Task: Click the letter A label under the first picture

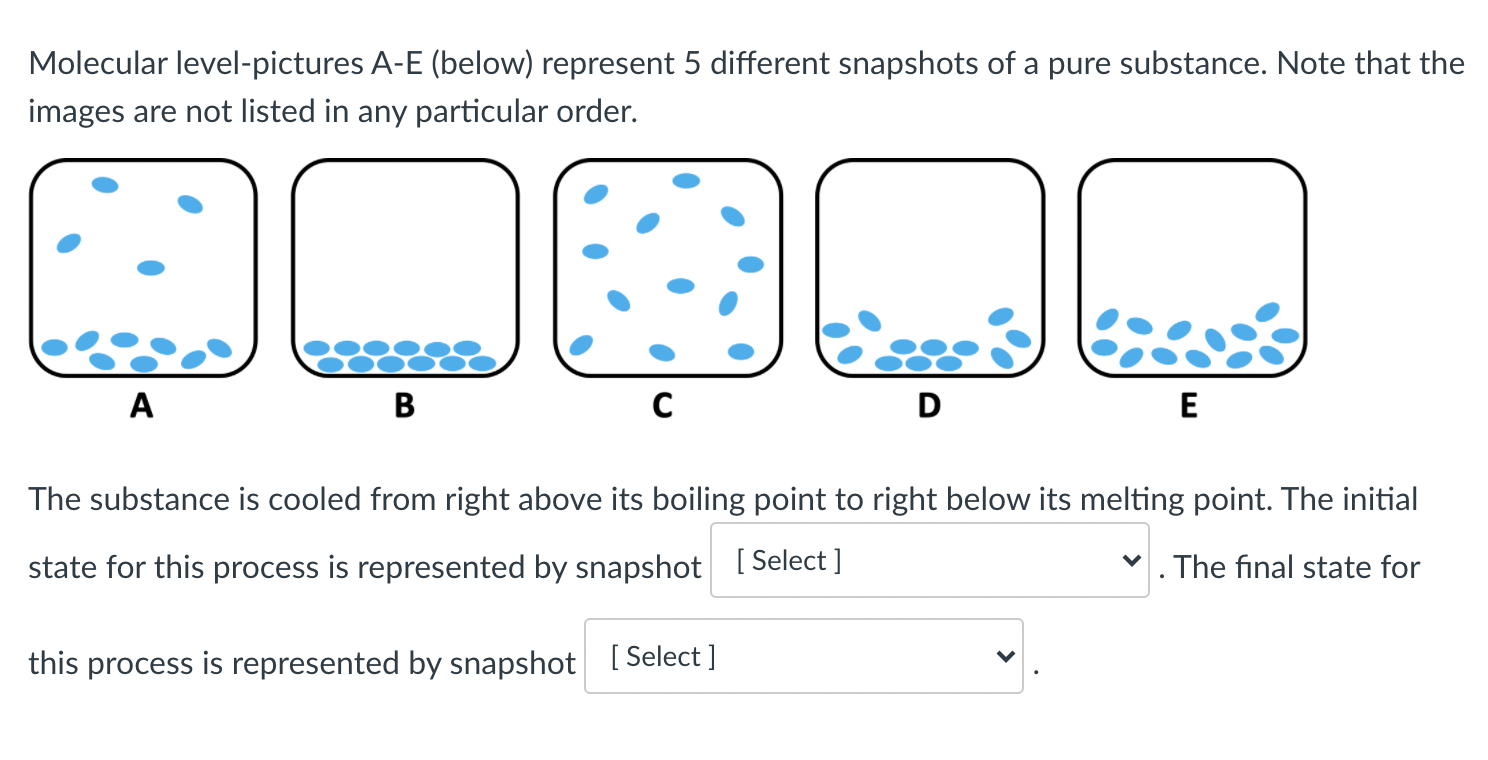Action: point(142,405)
